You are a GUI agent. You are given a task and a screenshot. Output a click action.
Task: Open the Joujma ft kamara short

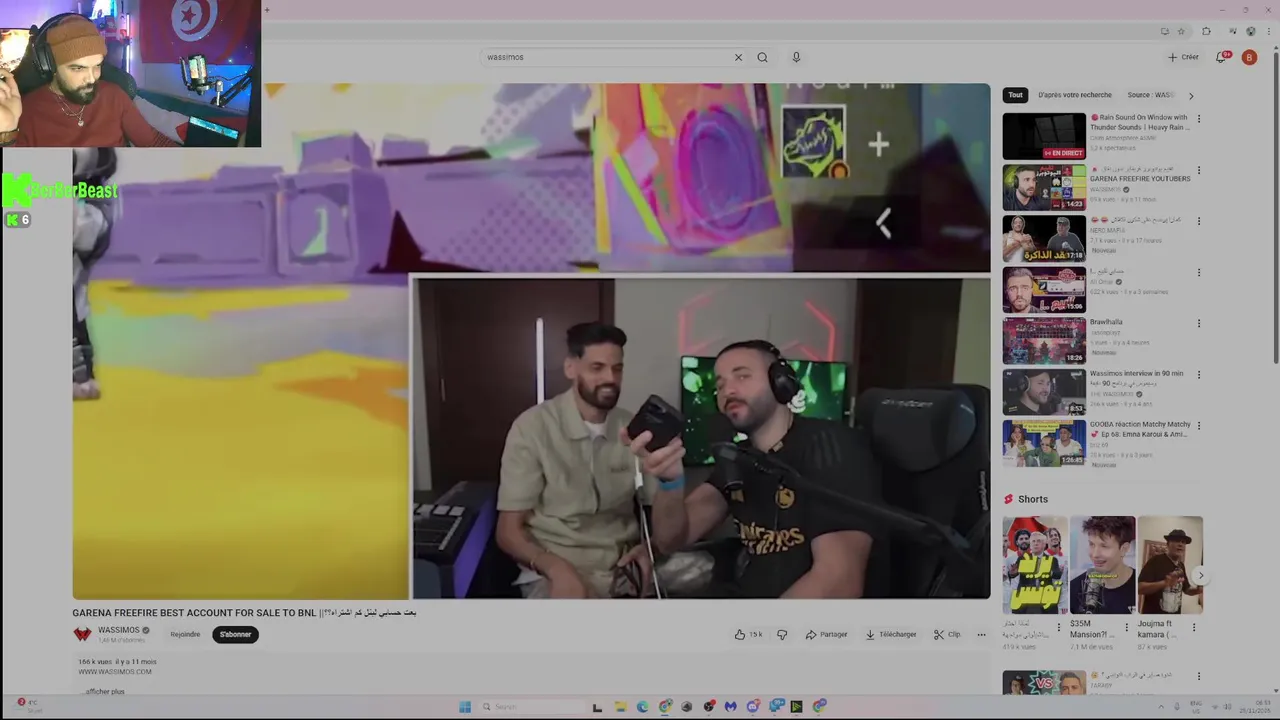pyautogui.click(x=1170, y=565)
